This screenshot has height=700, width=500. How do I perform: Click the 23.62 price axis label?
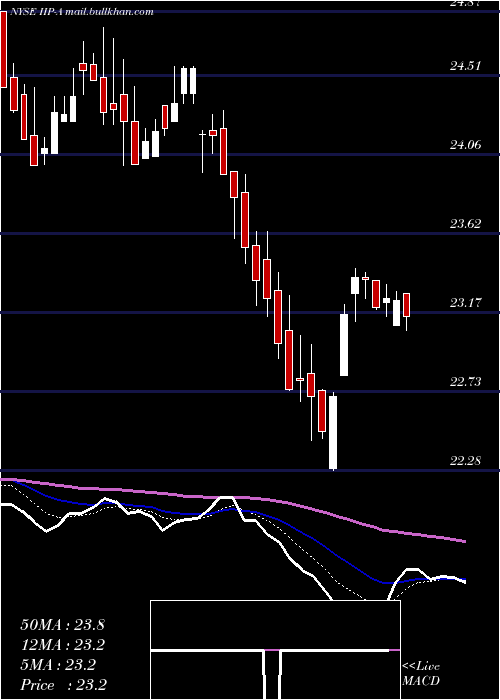click(x=466, y=224)
